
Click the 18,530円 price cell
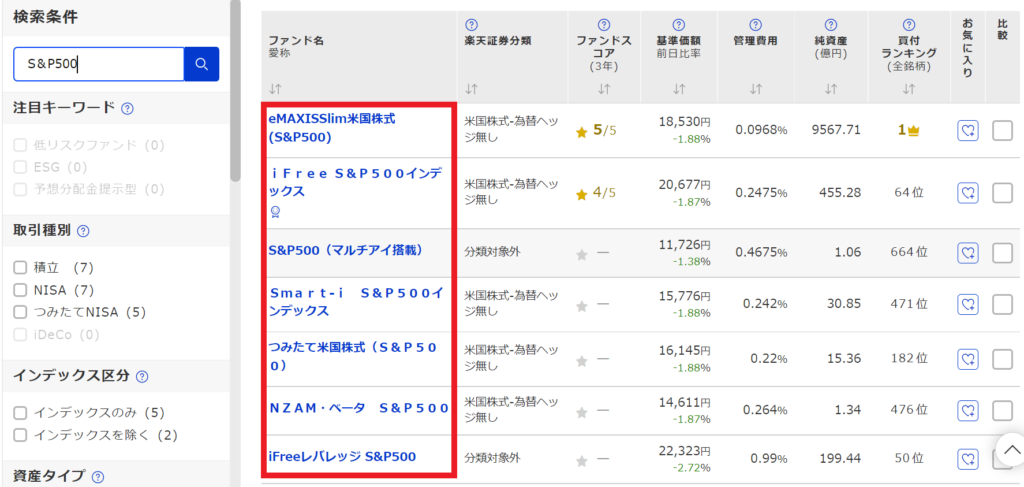coord(684,122)
